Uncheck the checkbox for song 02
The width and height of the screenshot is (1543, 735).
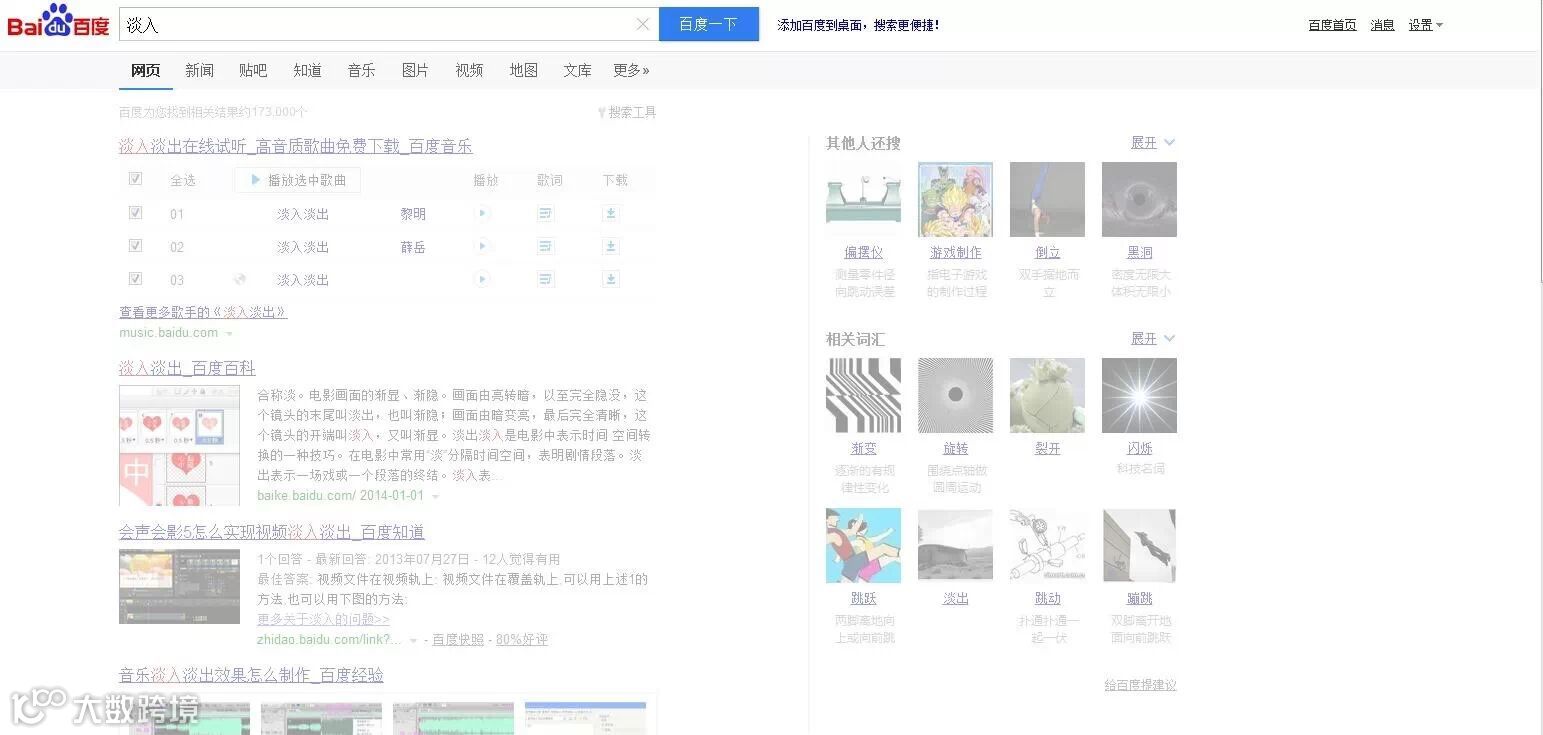pyautogui.click(x=136, y=246)
